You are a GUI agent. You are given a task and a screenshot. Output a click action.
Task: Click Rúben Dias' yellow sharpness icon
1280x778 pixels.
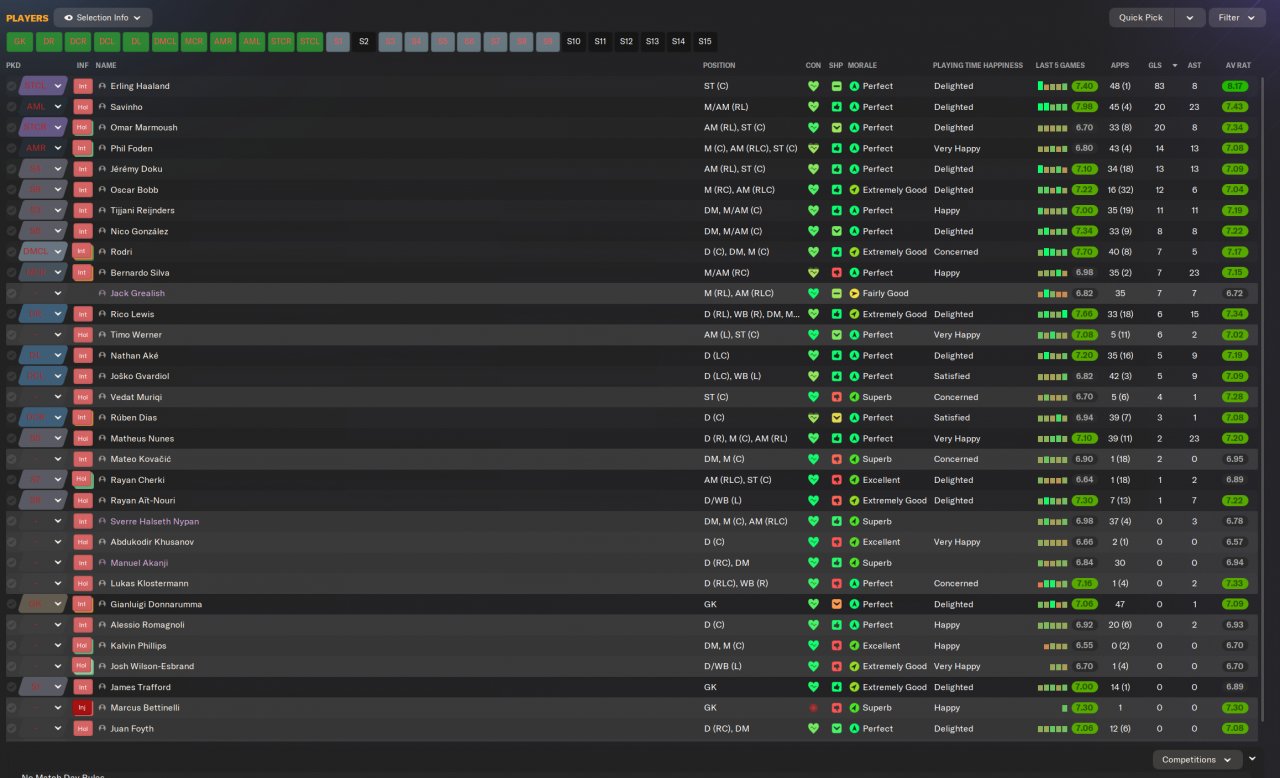tap(837, 418)
